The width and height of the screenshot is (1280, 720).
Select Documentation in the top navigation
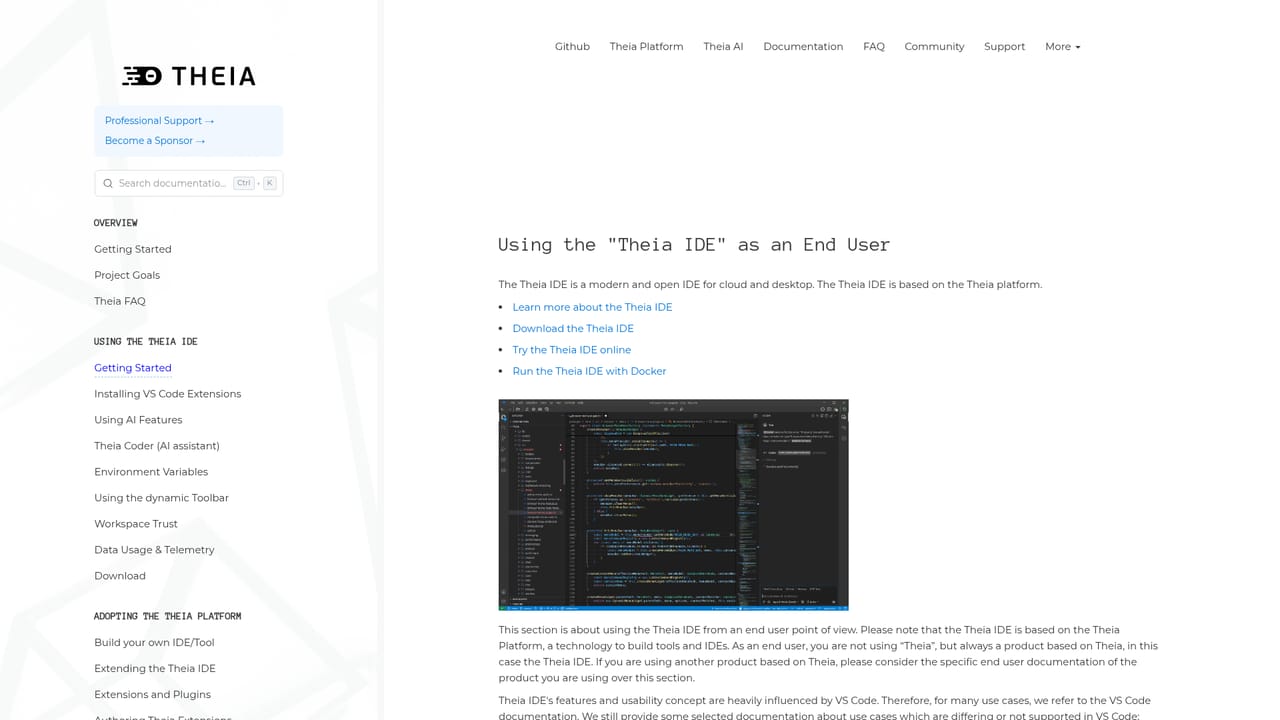(803, 47)
